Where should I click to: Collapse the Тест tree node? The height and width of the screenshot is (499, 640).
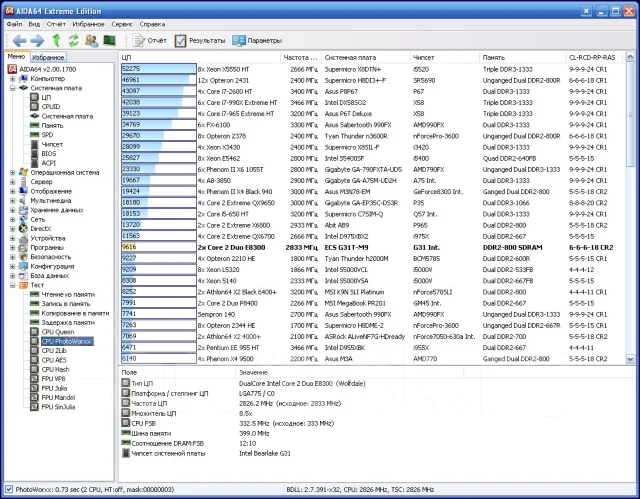pyautogui.click(x=13, y=285)
